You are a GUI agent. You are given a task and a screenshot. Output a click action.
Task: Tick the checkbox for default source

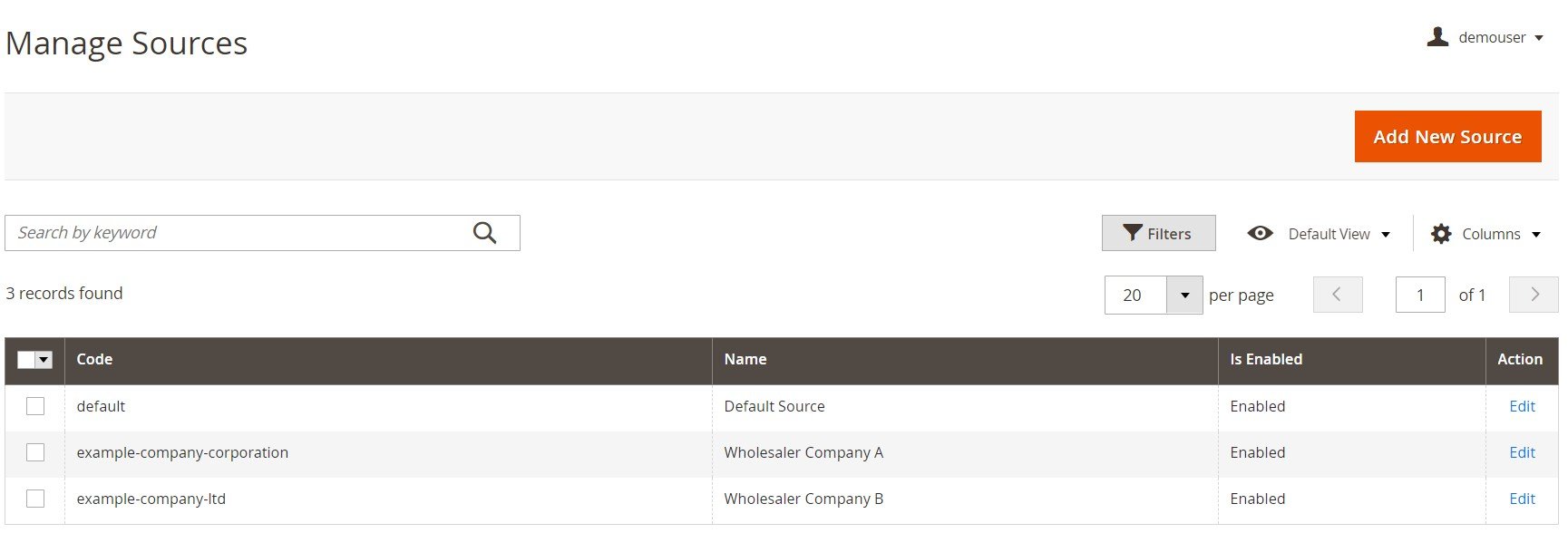35,406
